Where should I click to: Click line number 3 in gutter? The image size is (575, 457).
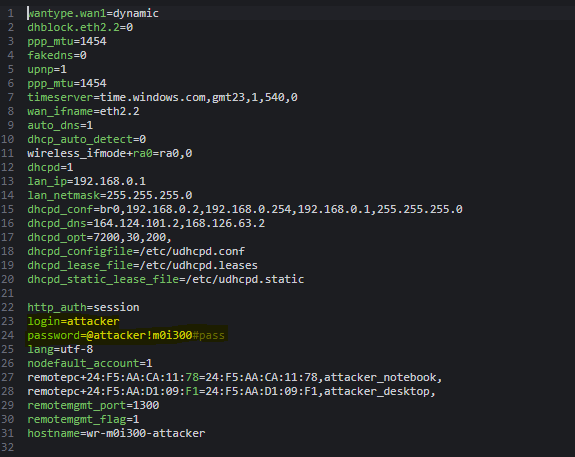11,41
